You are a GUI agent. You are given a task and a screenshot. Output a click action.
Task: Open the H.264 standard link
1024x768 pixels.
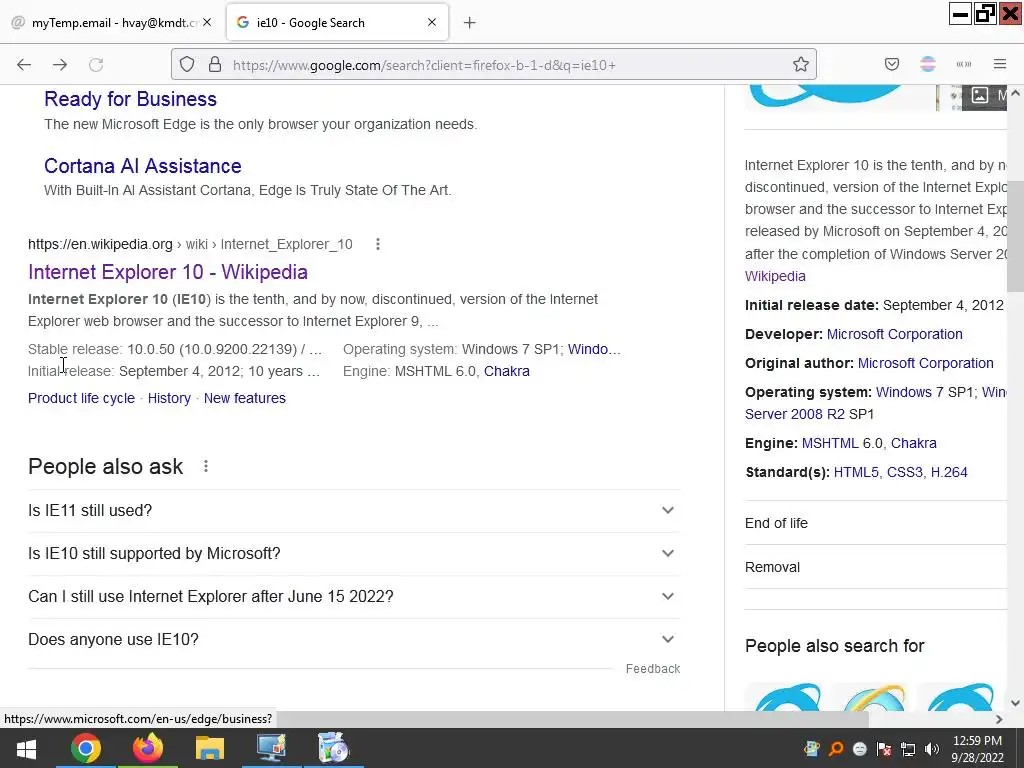[949, 472]
